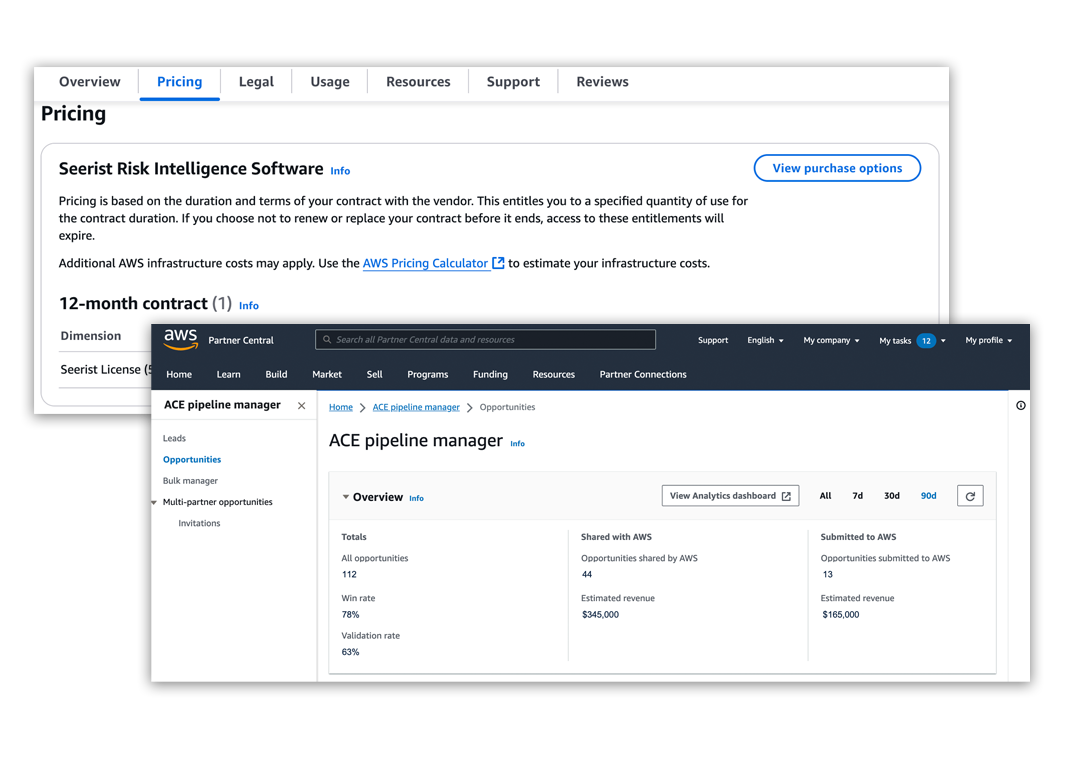Click Info next to Seerist Risk Intelligence Software

click(340, 171)
